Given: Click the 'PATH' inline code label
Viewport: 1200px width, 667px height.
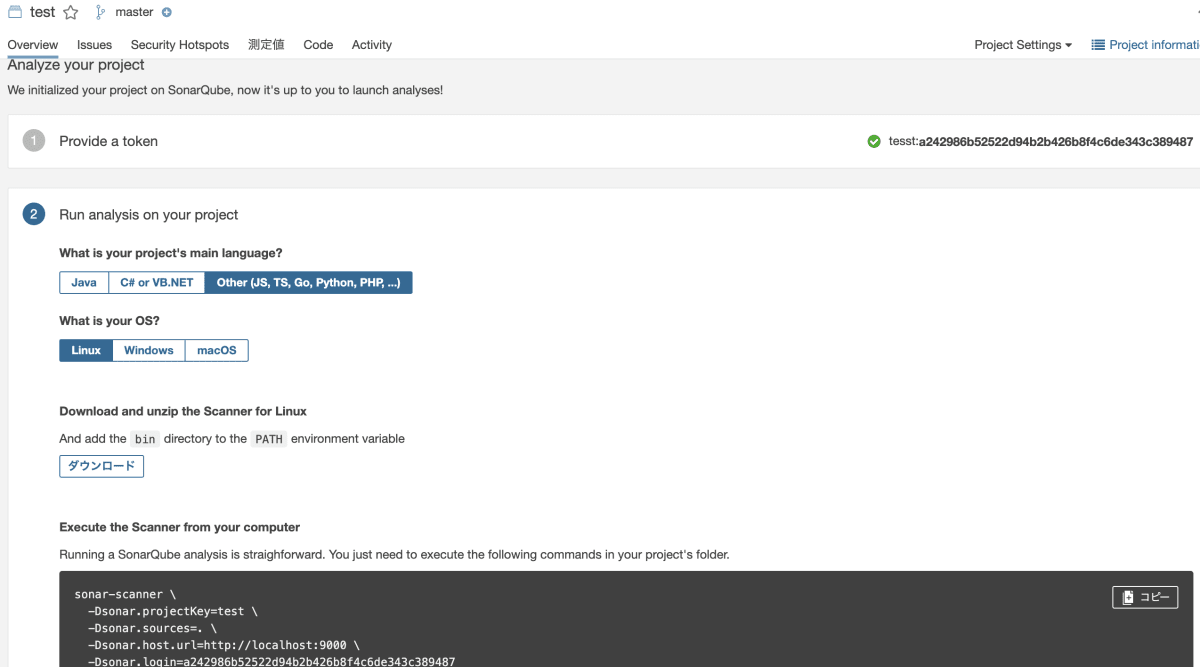Looking at the screenshot, I should [x=269, y=439].
